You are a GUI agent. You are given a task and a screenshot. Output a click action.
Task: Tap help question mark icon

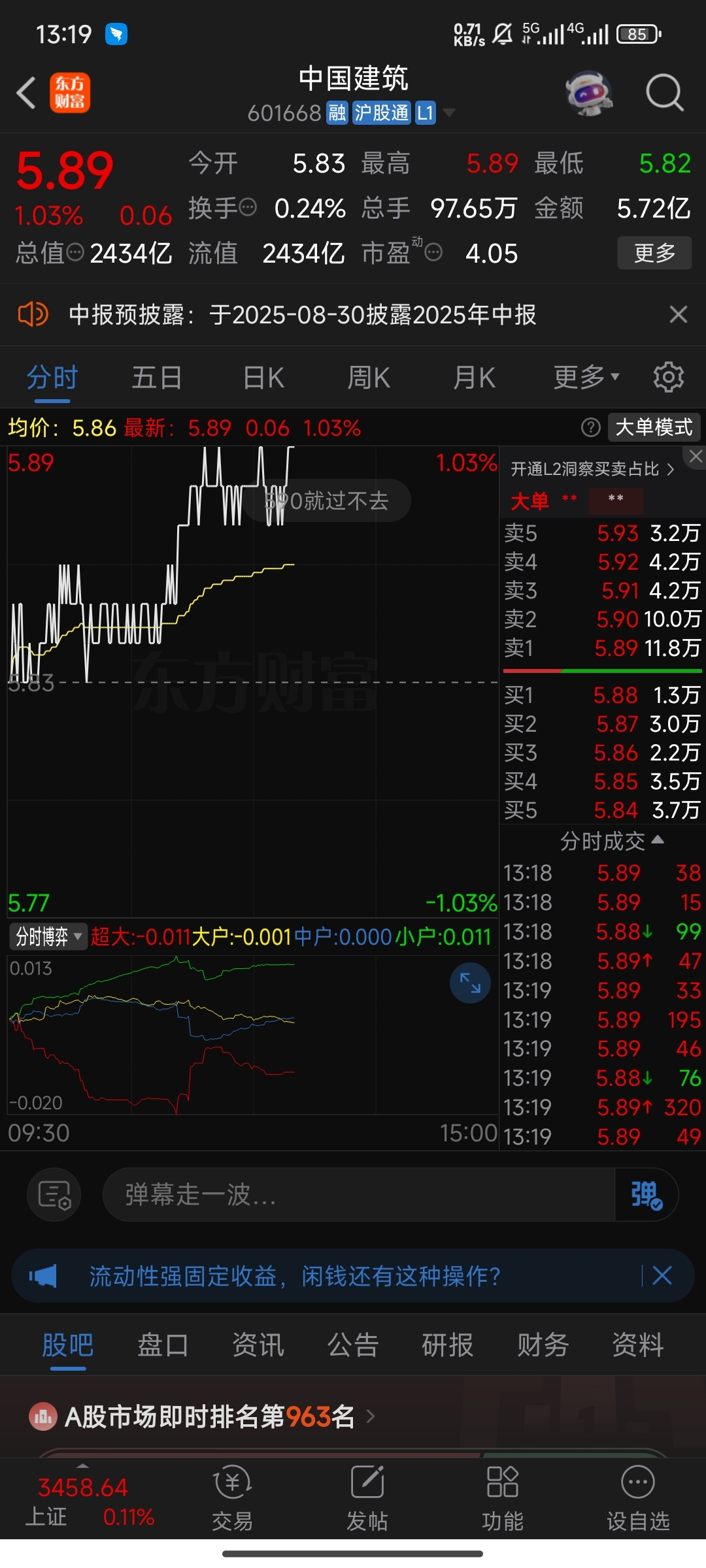tap(590, 427)
